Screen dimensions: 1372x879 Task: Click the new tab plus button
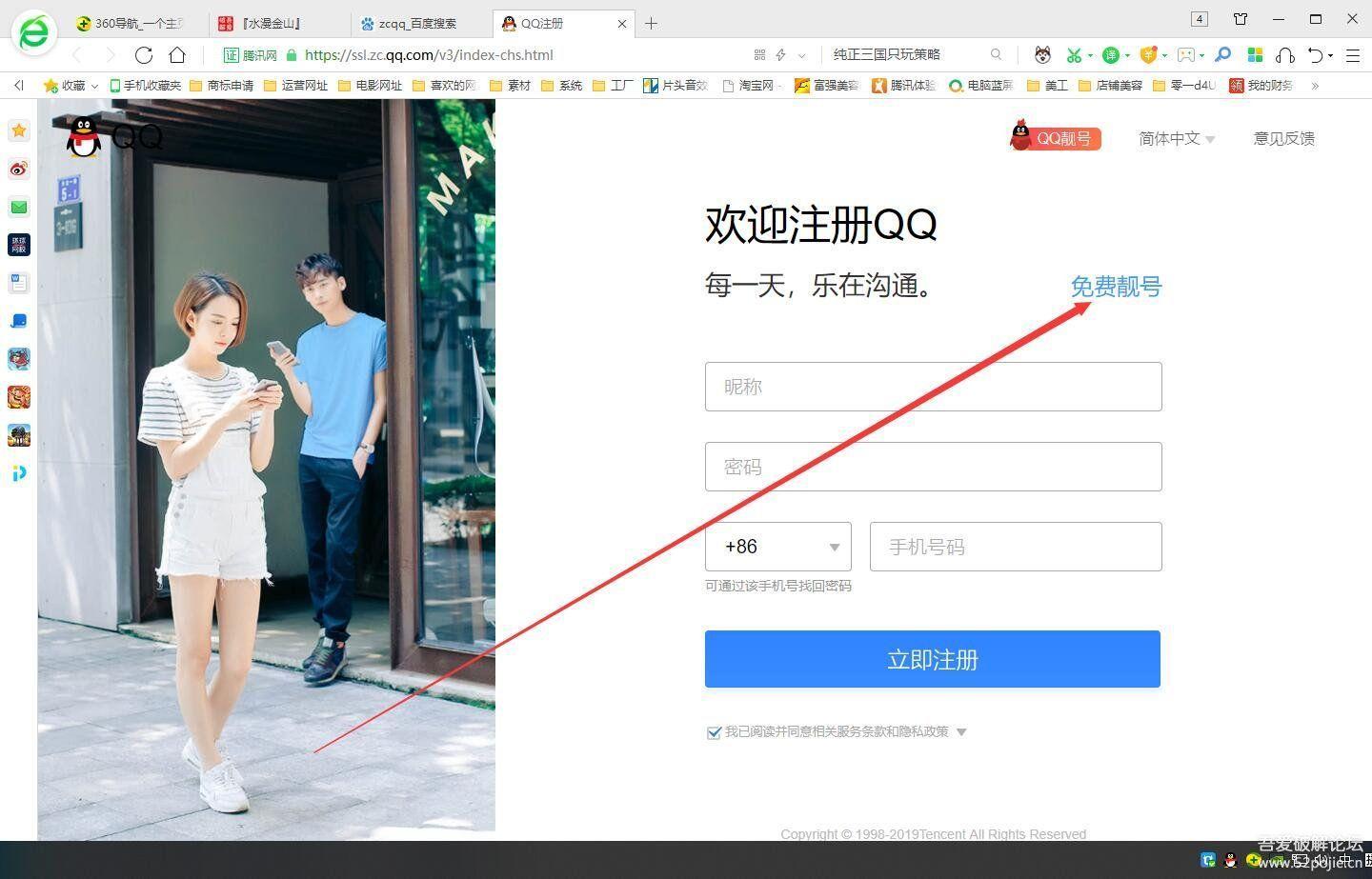pos(652,24)
